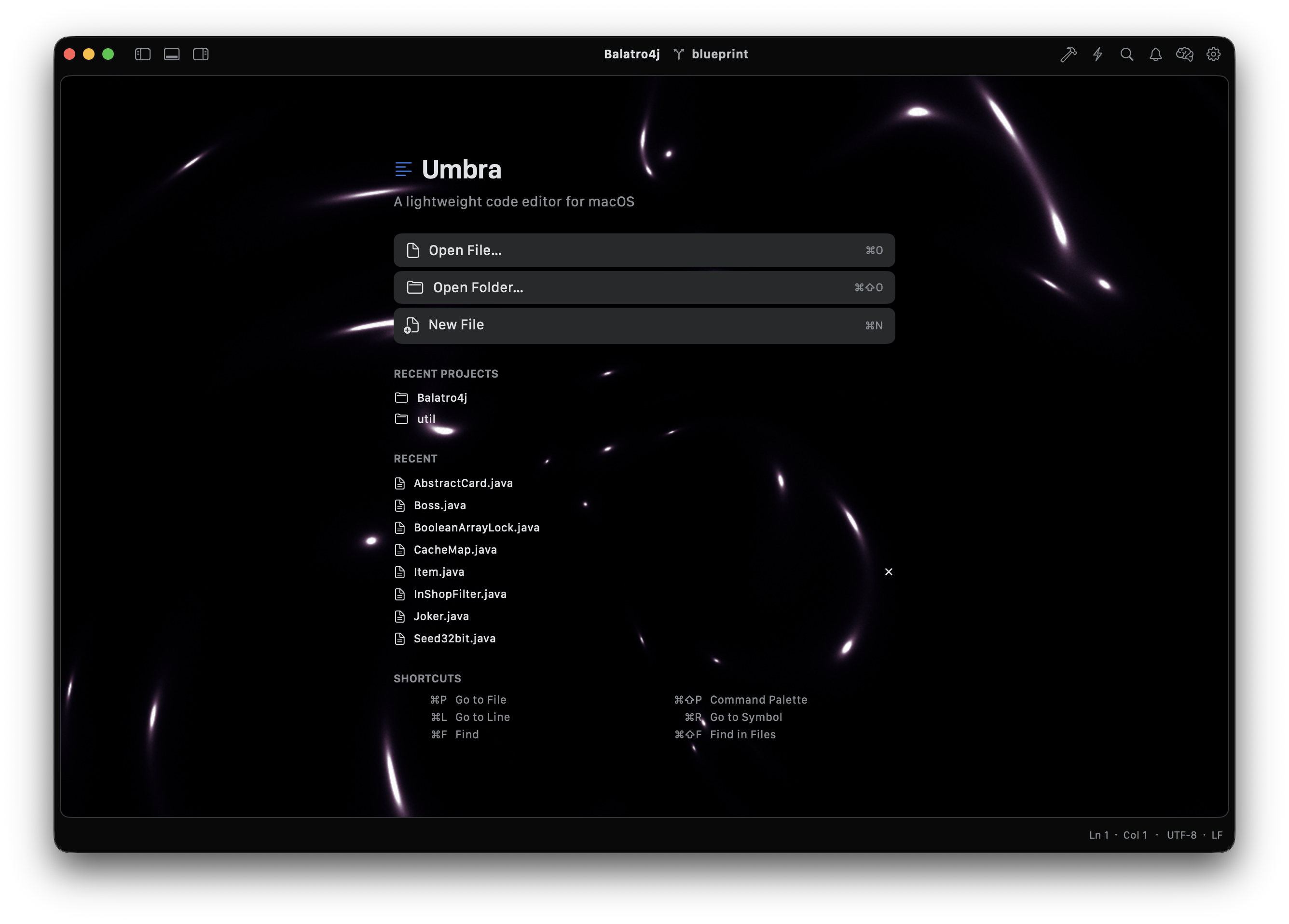The height and width of the screenshot is (924, 1289).
Task: Toggle the bottom panel
Action: [172, 54]
